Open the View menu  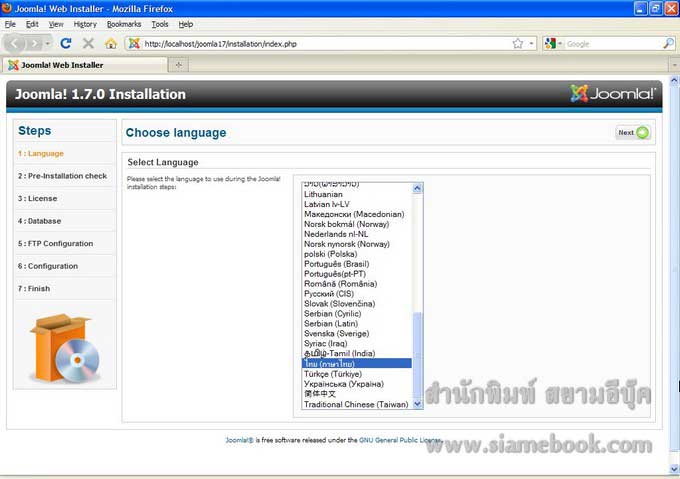coord(56,24)
